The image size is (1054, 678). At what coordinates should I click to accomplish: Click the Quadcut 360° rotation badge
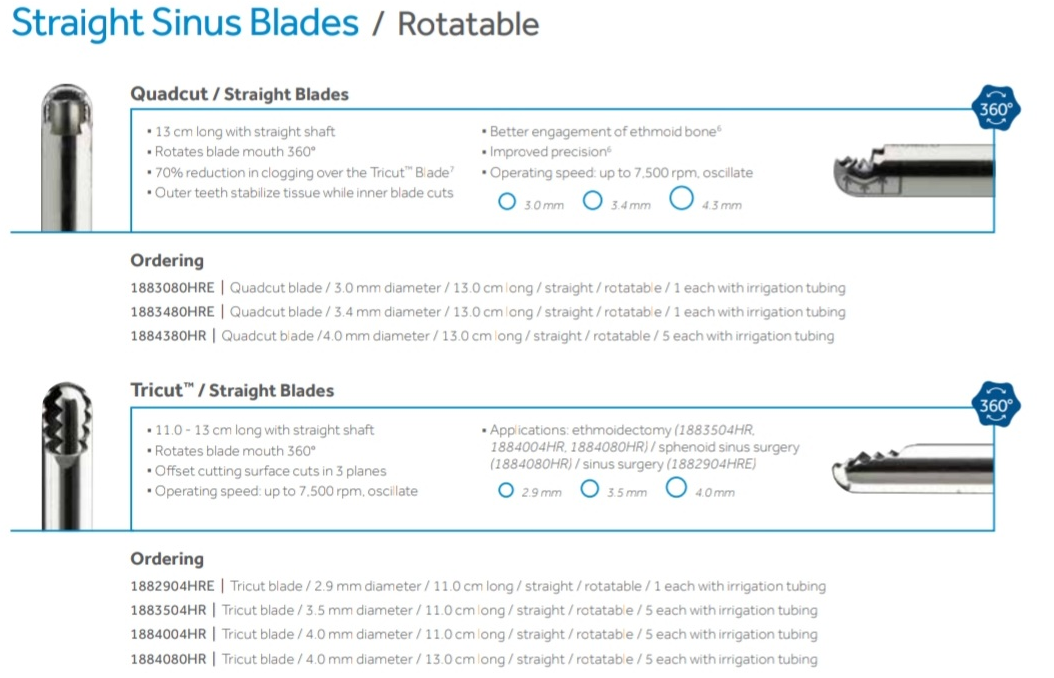point(996,108)
